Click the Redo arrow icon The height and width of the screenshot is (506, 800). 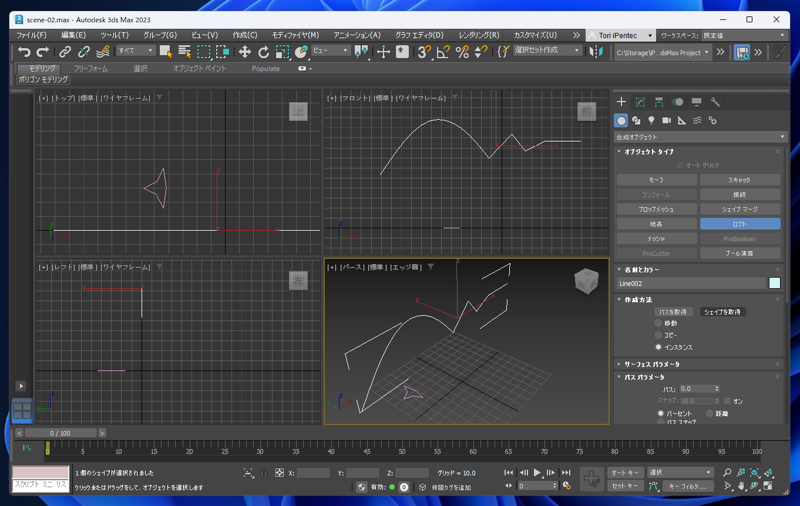click(42, 52)
